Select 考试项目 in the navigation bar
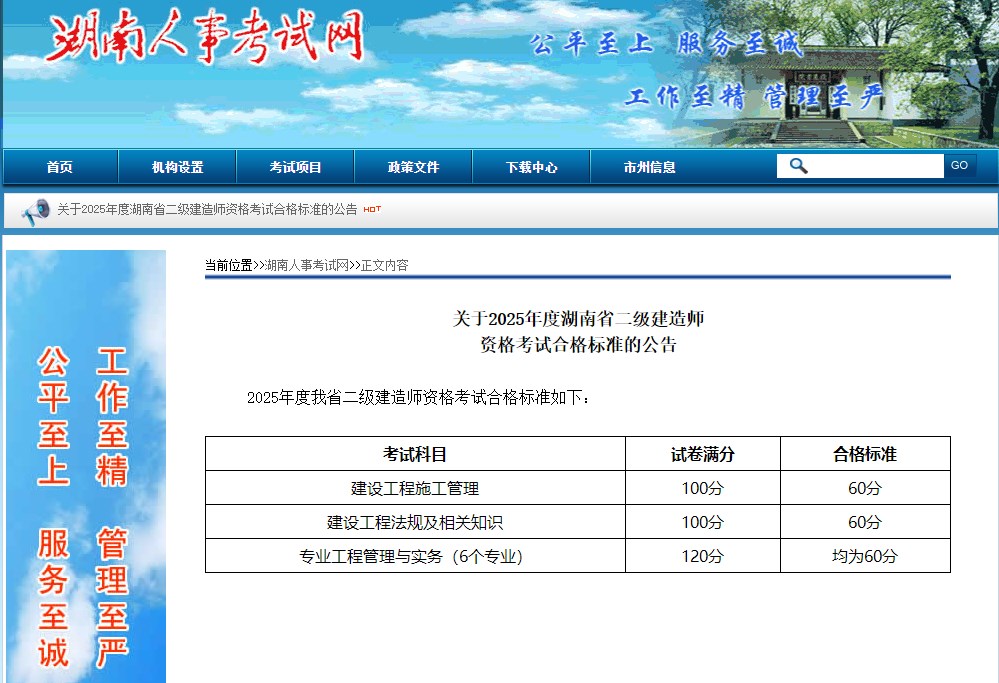Image resolution: width=999 pixels, height=683 pixels. click(295, 167)
